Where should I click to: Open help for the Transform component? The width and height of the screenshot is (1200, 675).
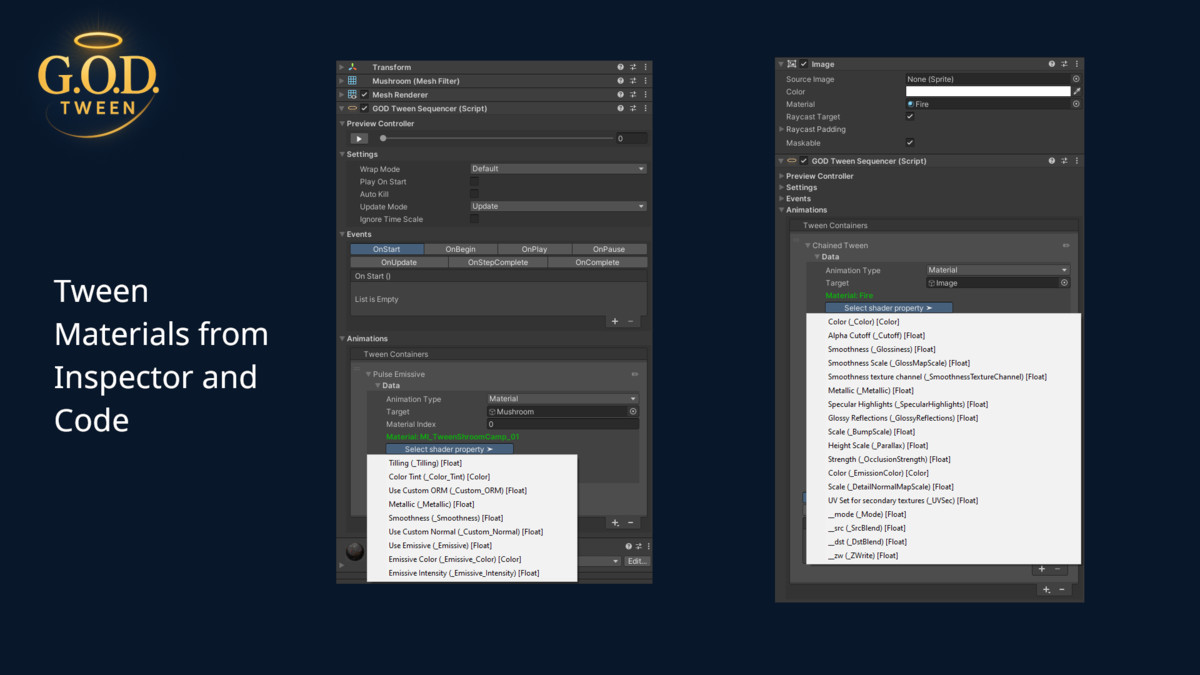pos(621,67)
